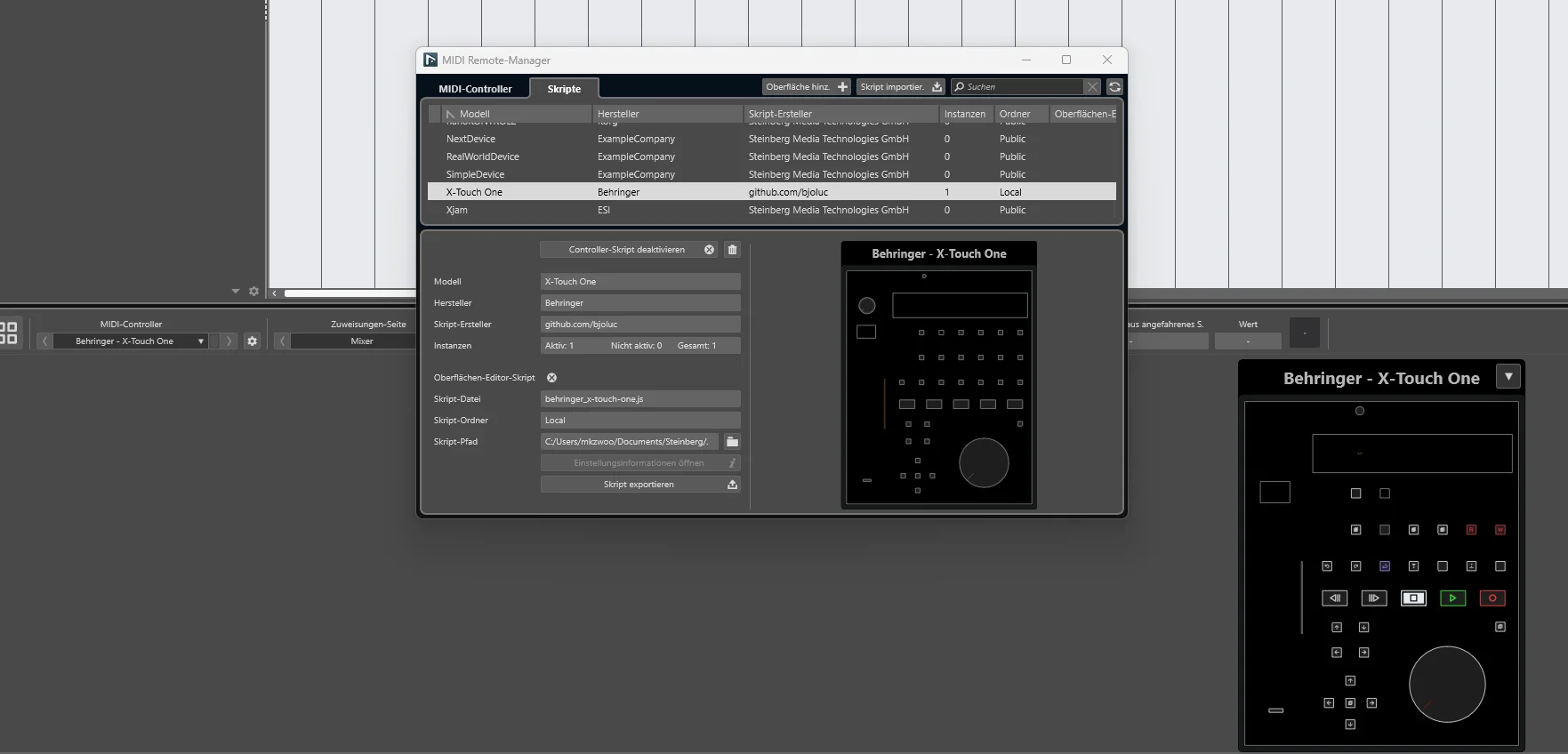Click the Rewind button on the X-Touch surface

1335,598
